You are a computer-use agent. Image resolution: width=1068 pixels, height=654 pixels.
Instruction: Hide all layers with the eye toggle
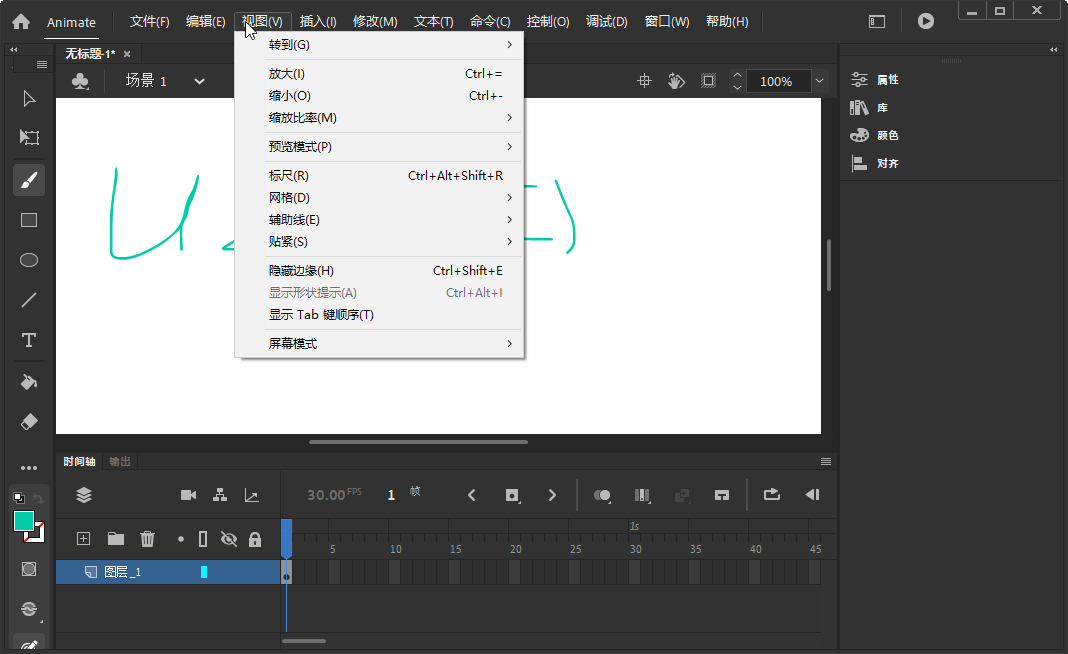229,538
